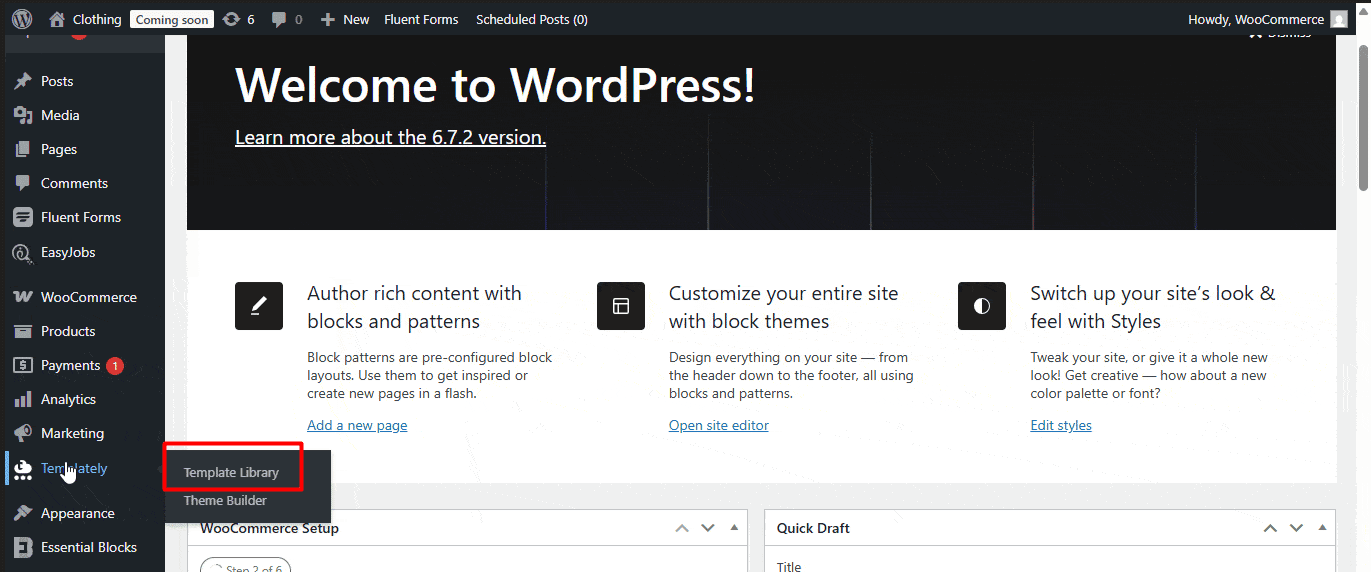The height and width of the screenshot is (572, 1371).
Task: Open the Appearance menu label
Action: tap(78, 513)
